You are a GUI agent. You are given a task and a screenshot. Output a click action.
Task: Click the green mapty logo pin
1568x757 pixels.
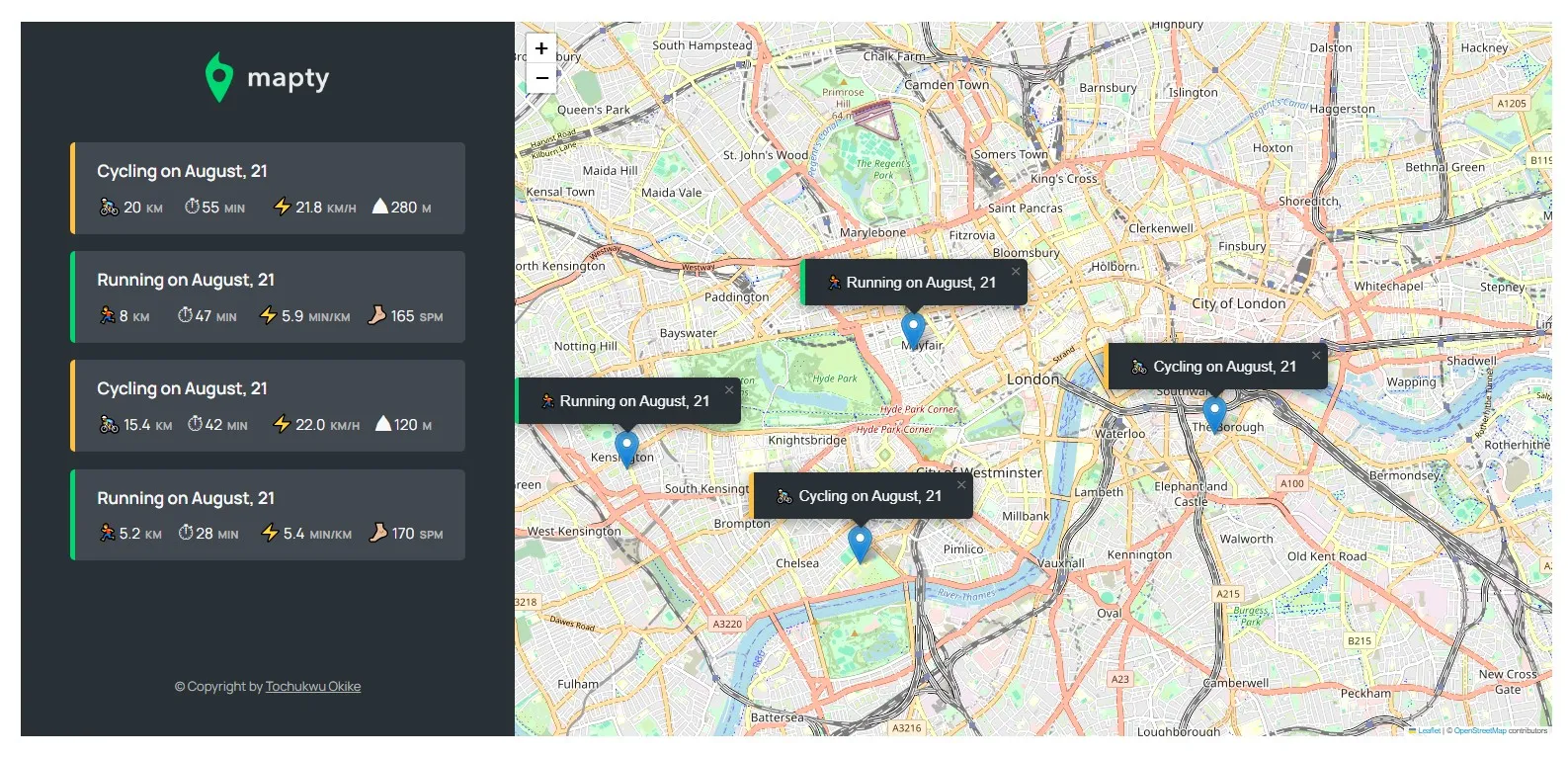(218, 77)
